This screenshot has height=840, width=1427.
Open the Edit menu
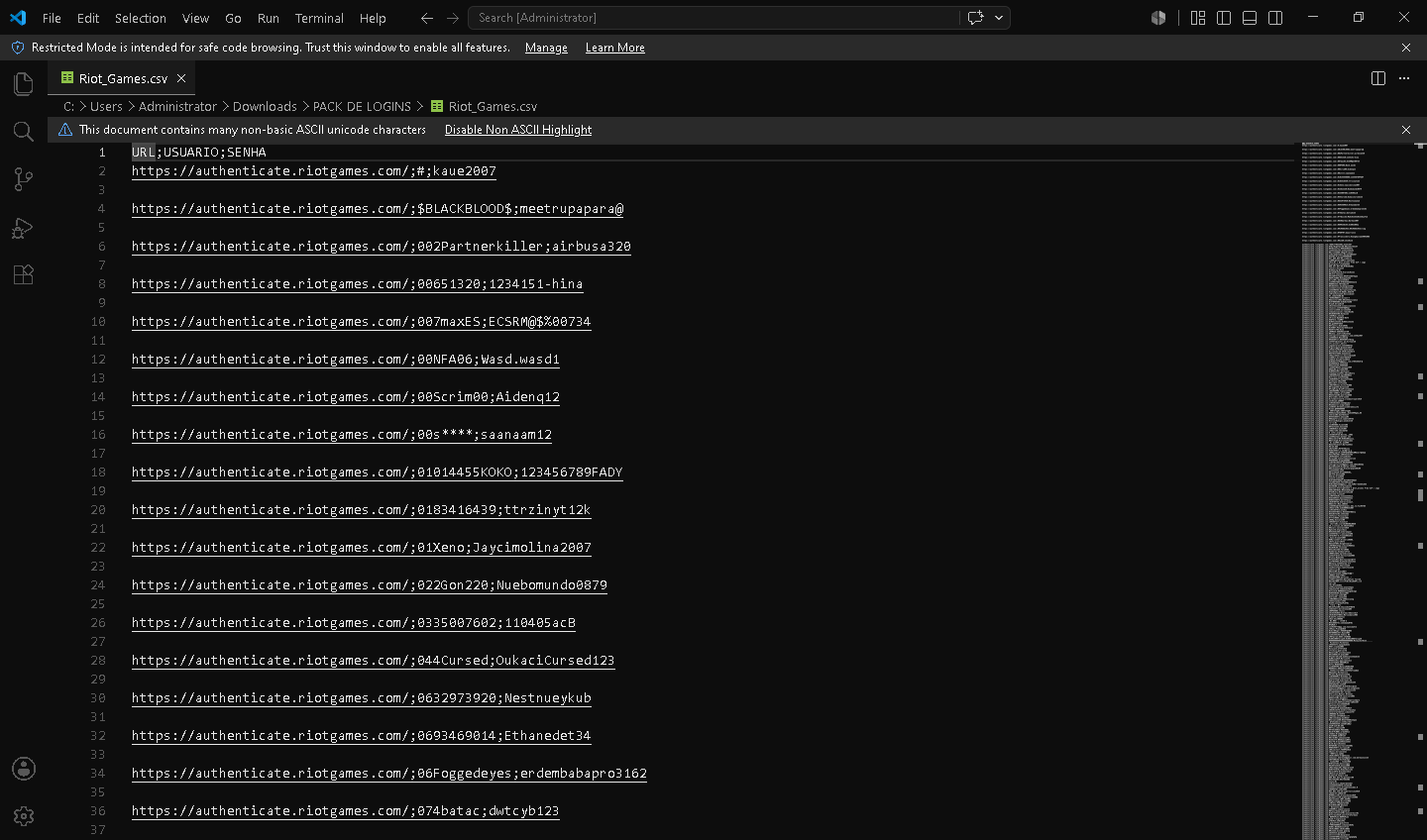click(x=88, y=18)
